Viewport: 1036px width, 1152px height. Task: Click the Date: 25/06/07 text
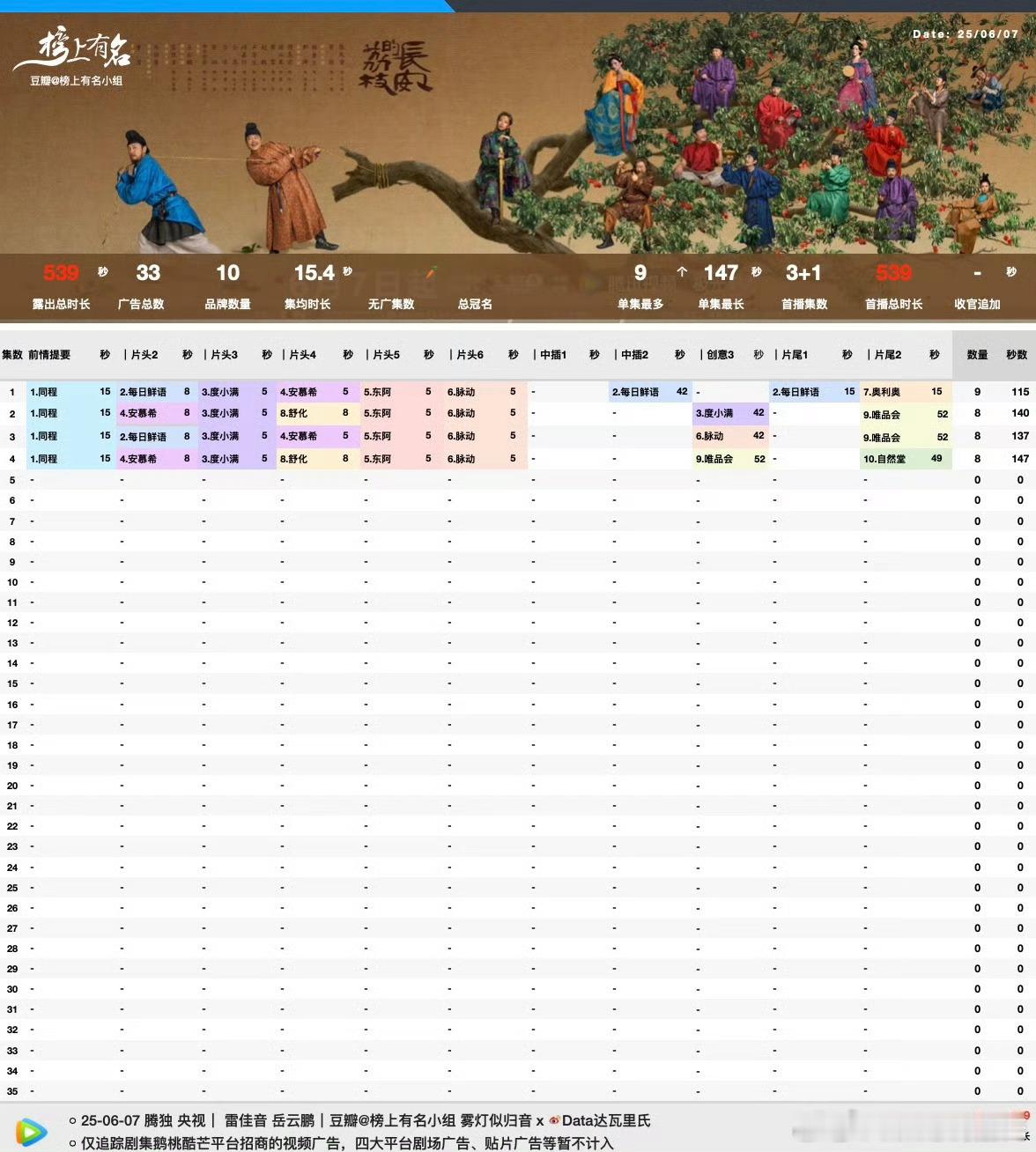[966, 34]
